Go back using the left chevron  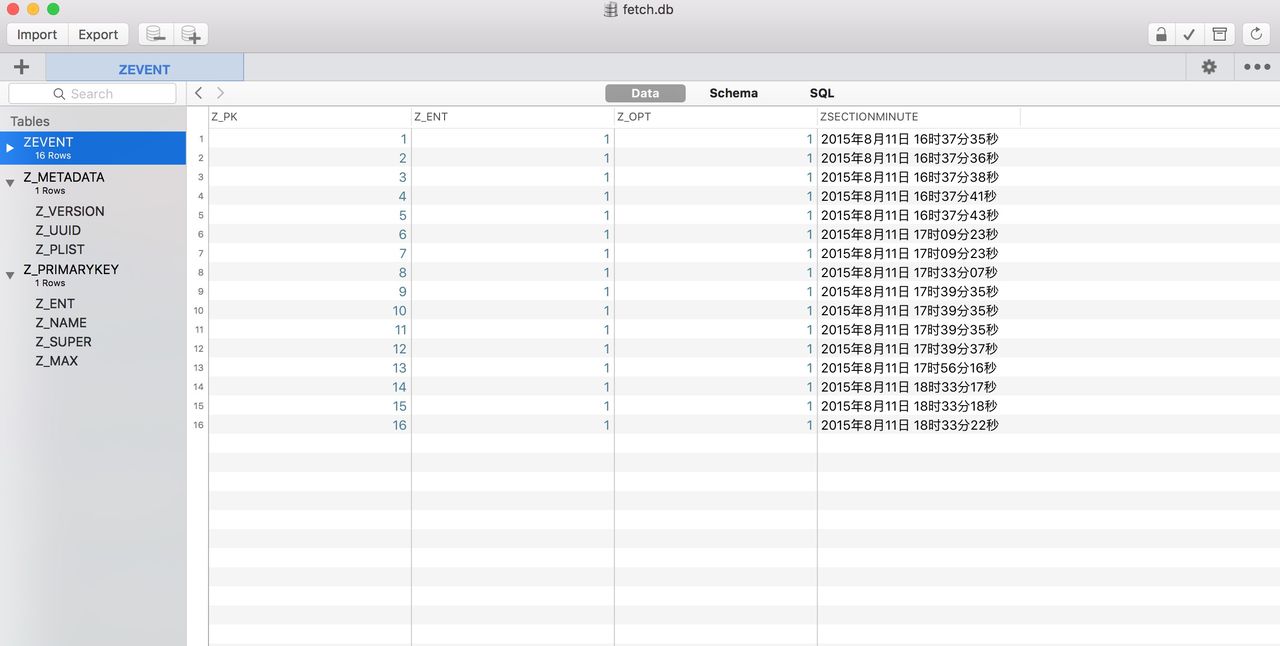point(199,93)
